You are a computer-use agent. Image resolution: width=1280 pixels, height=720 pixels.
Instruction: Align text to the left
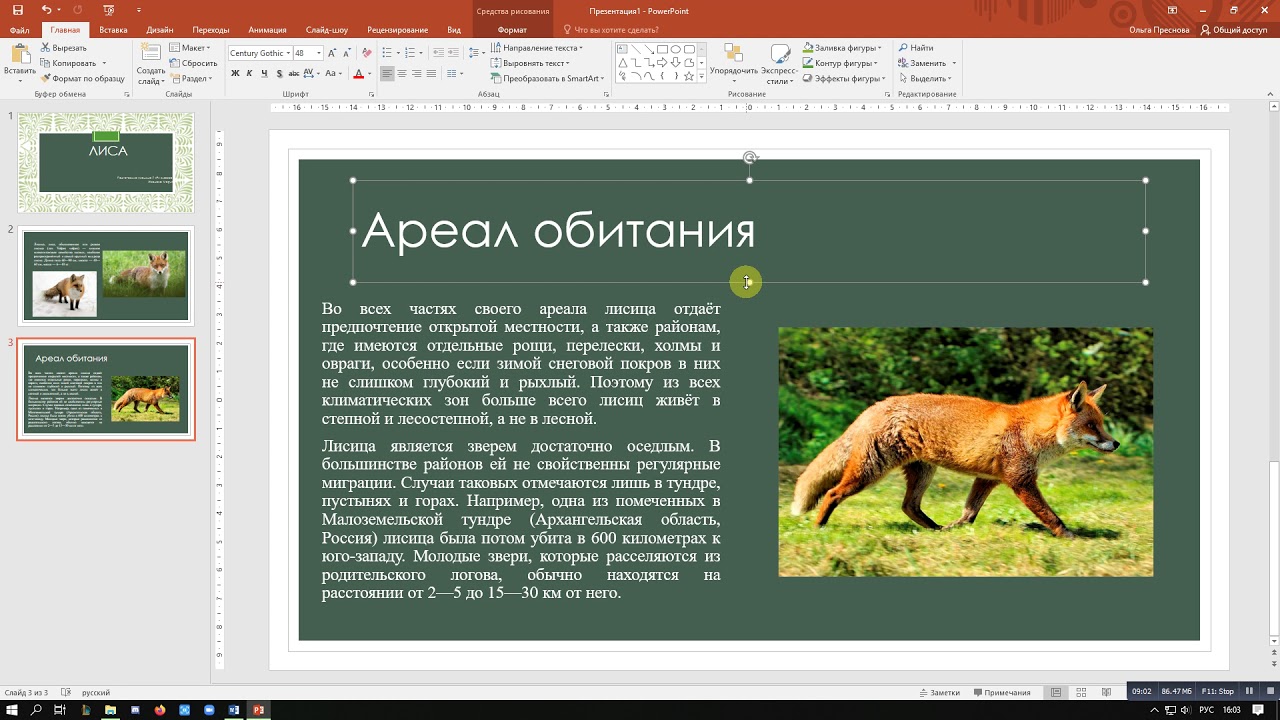[388, 74]
